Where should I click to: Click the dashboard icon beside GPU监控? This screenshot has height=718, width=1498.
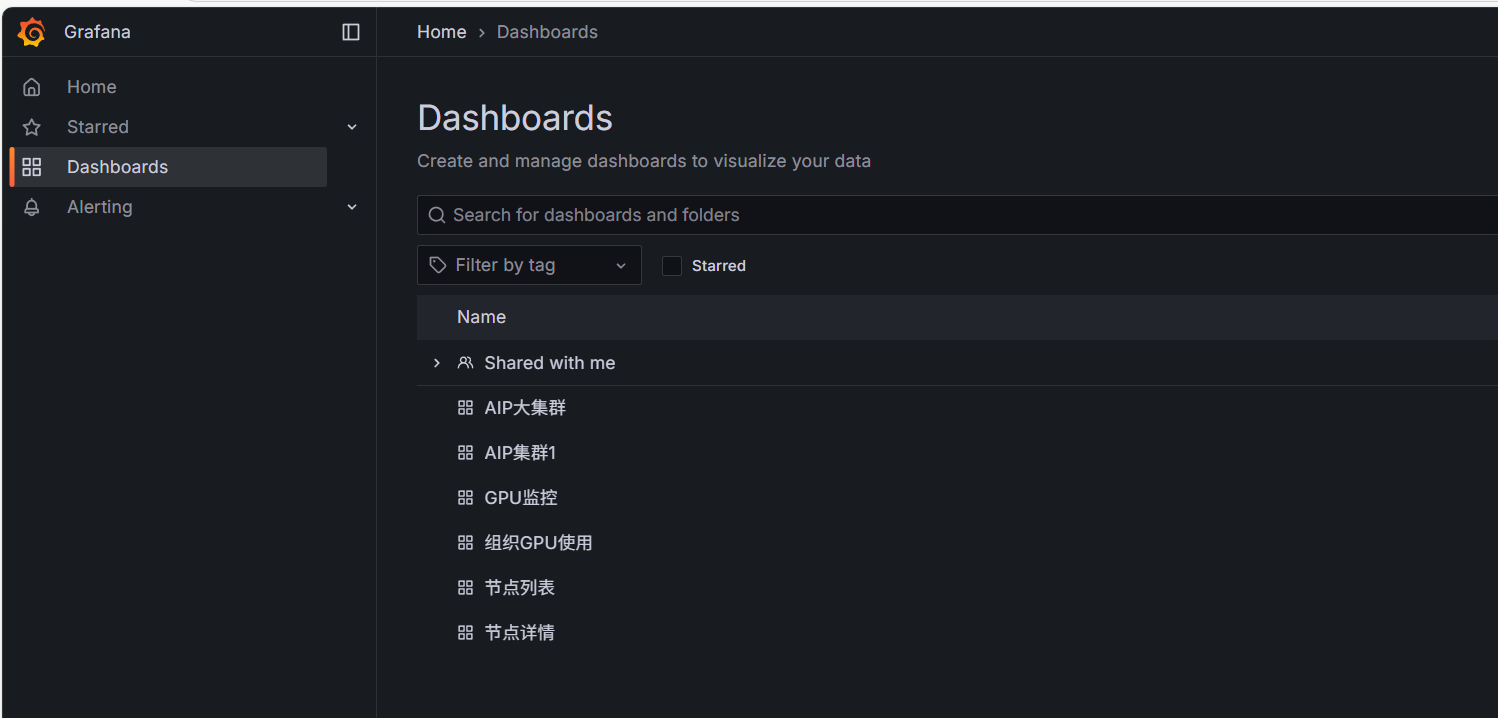point(465,498)
